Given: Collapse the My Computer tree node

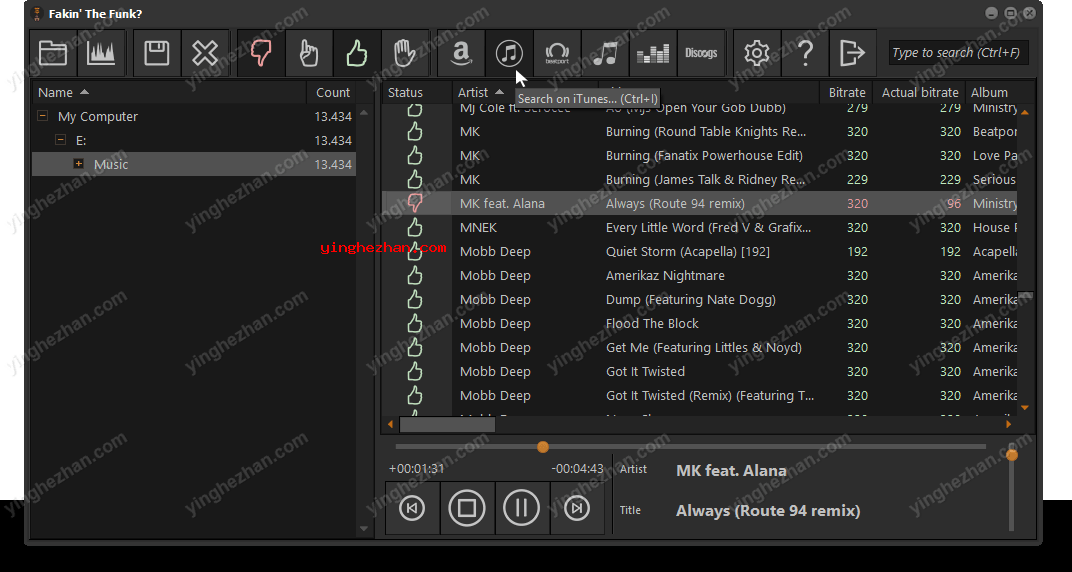Looking at the screenshot, I should 42,116.
